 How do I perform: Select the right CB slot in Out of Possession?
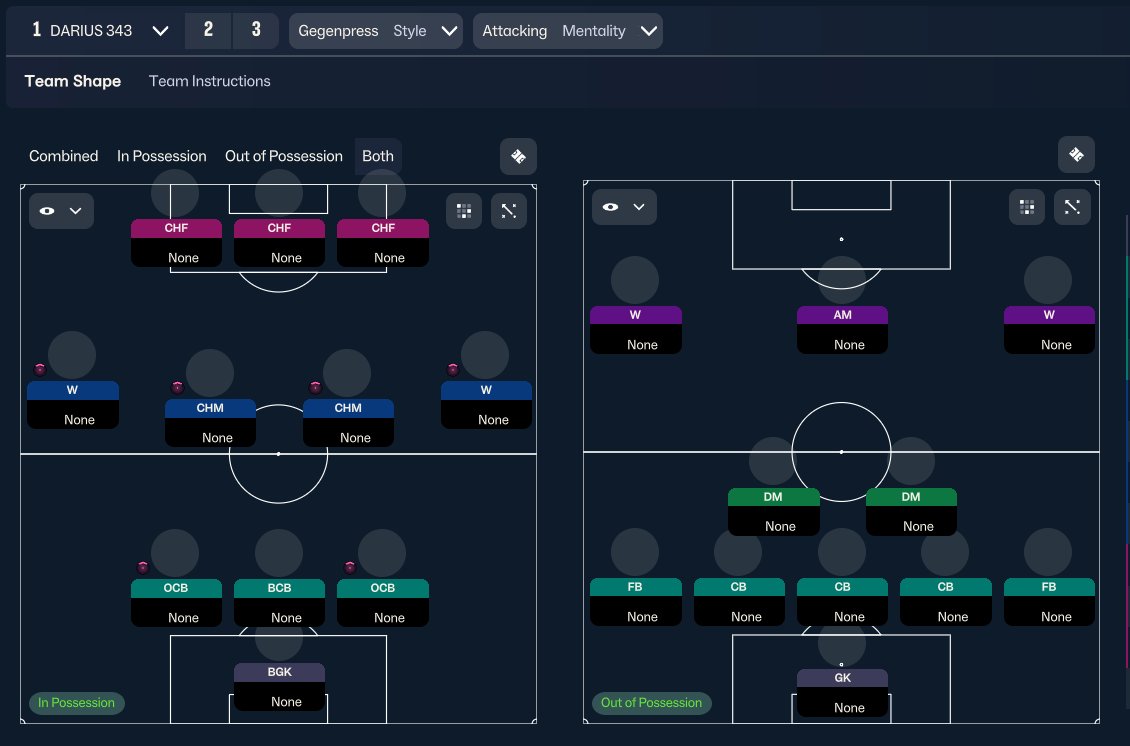tap(946, 602)
